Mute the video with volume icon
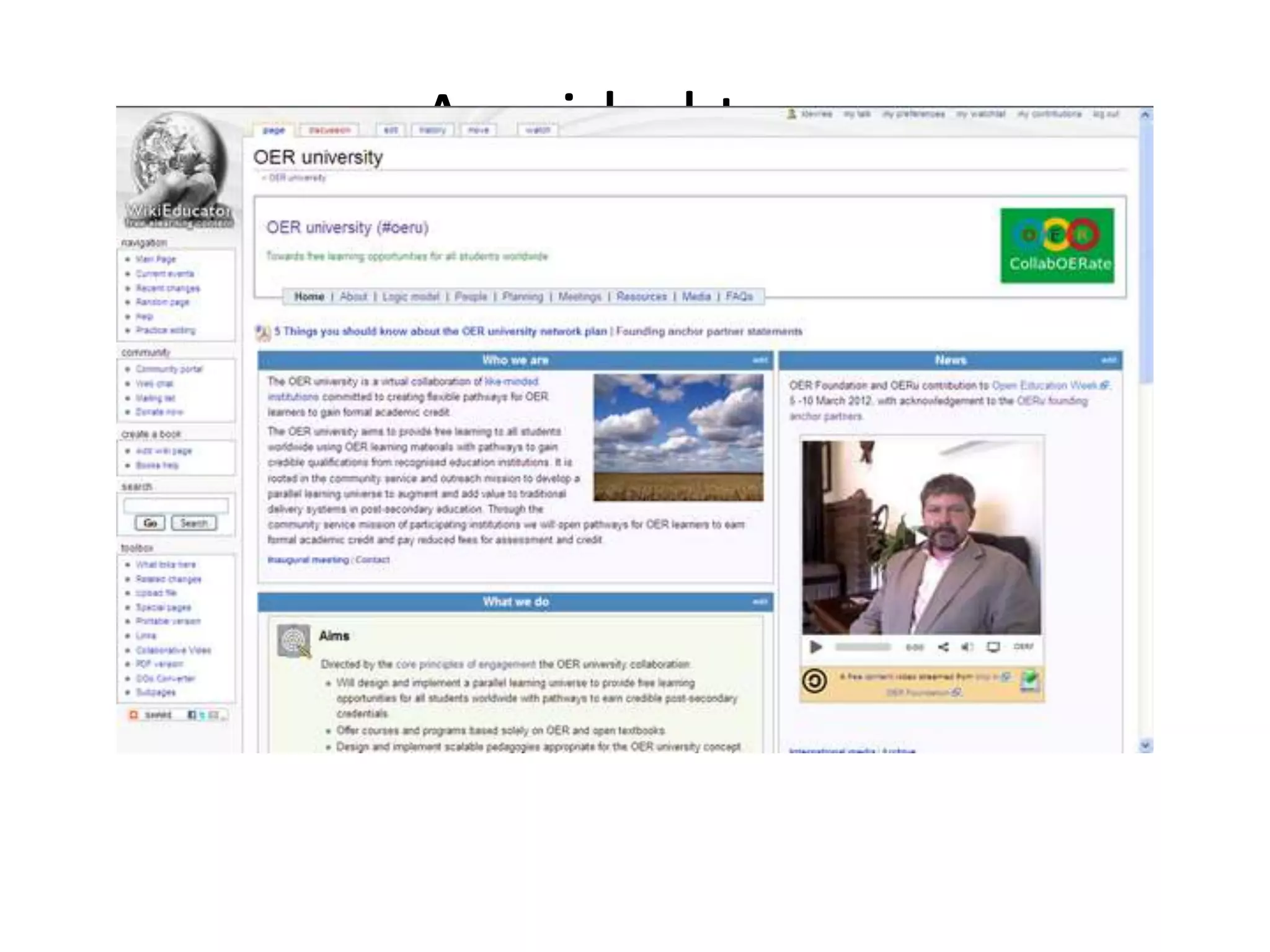Screen dimensions: 1270x952 [967, 647]
